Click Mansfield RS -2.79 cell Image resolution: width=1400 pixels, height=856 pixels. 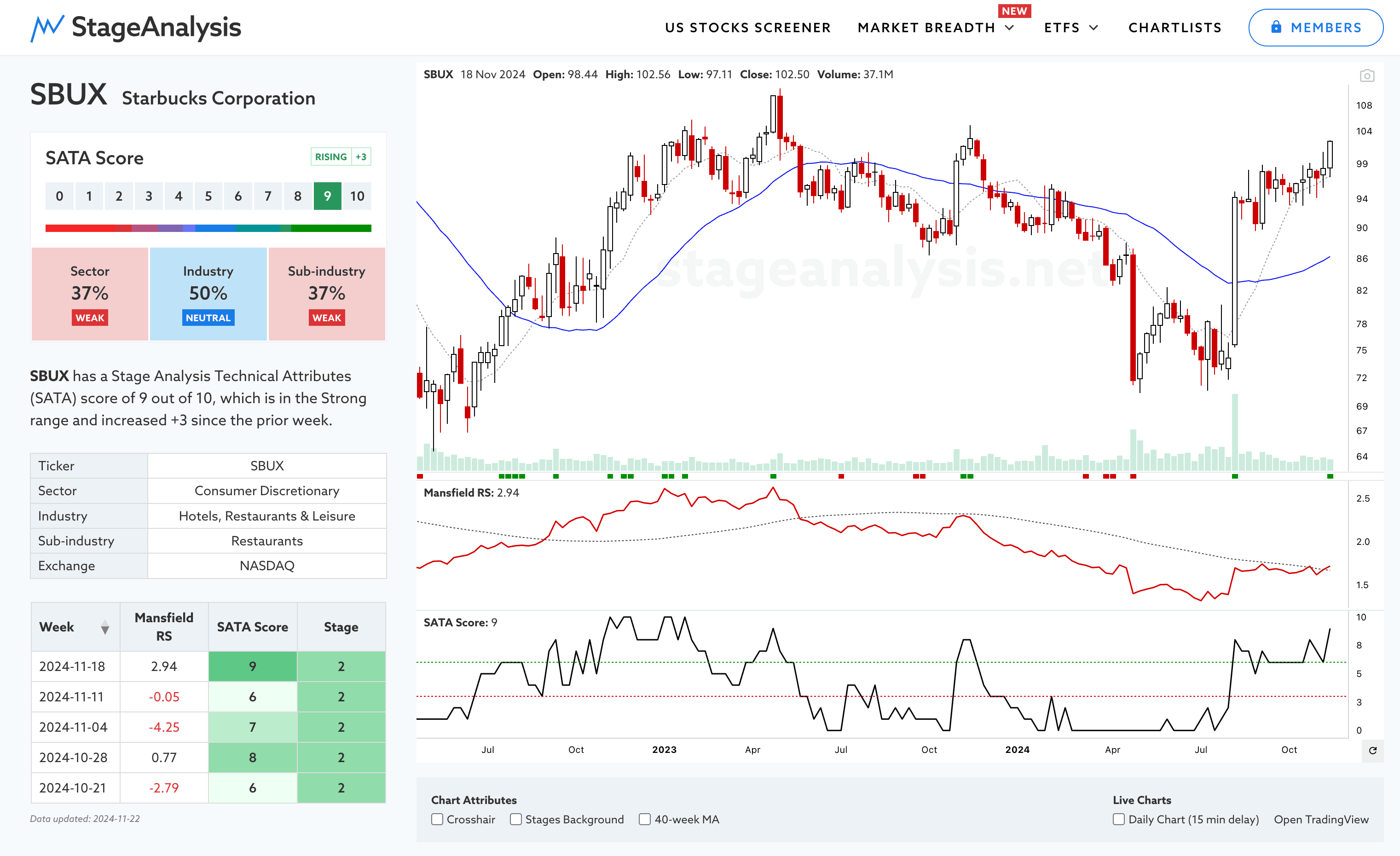(x=164, y=788)
